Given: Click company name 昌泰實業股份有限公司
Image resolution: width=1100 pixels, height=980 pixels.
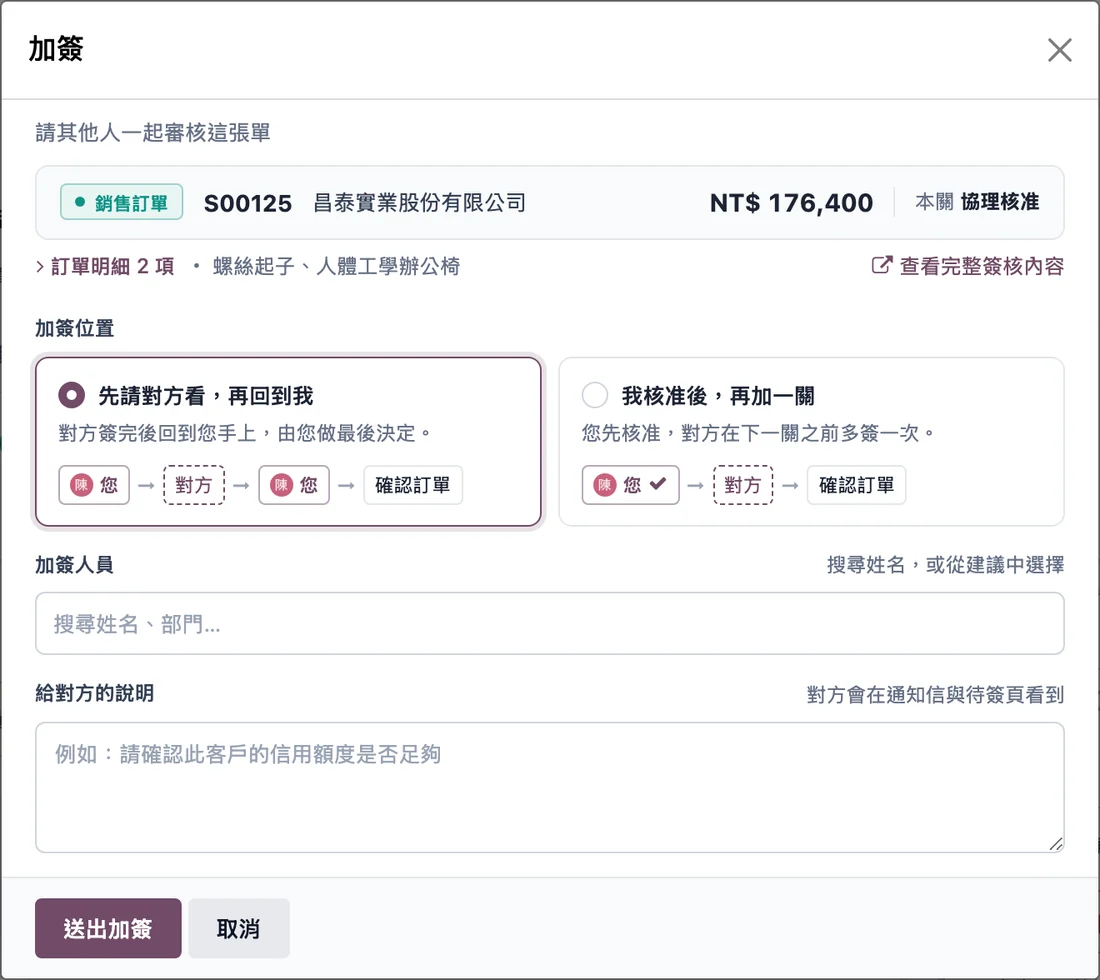Looking at the screenshot, I should 420,203.
